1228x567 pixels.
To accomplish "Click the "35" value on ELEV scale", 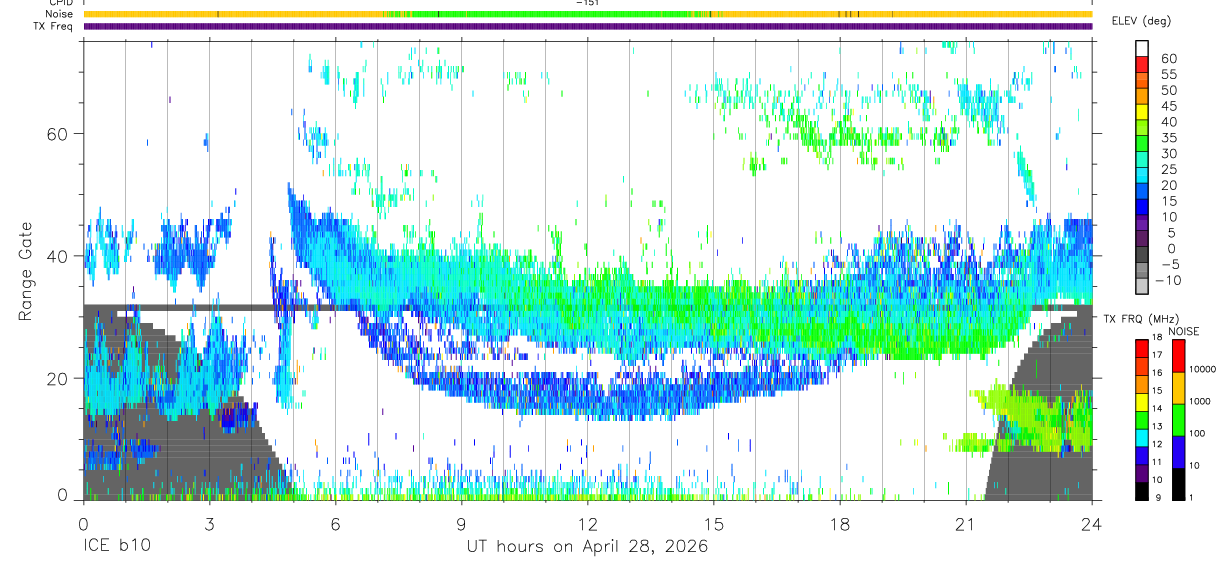I will coord(1169,137).
